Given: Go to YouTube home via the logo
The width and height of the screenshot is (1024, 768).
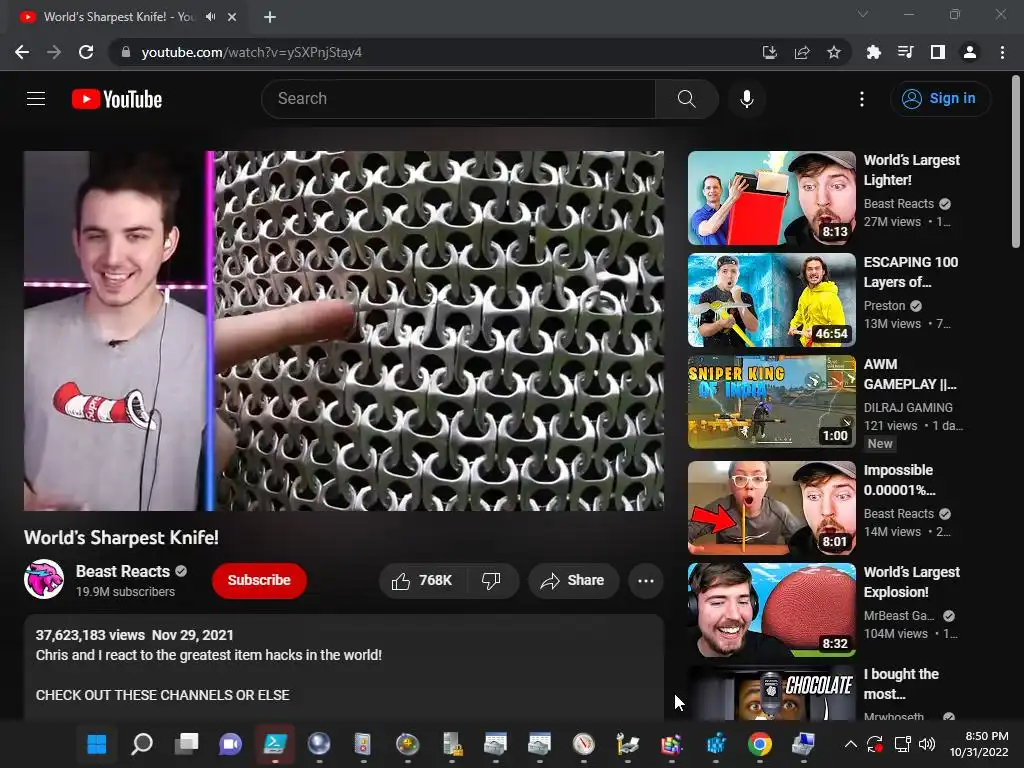Looking at the screenshot, I should 117,99.
